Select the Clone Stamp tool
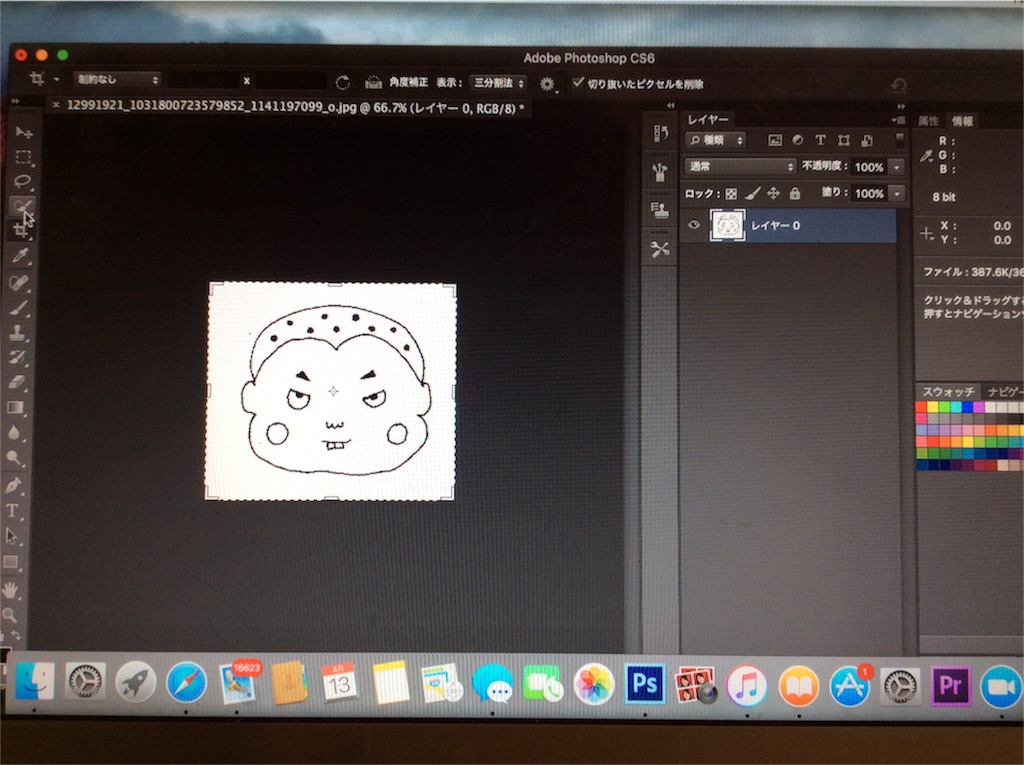Image resolution: width=1024 pixels, height=765 pixels. coord(18,333)
